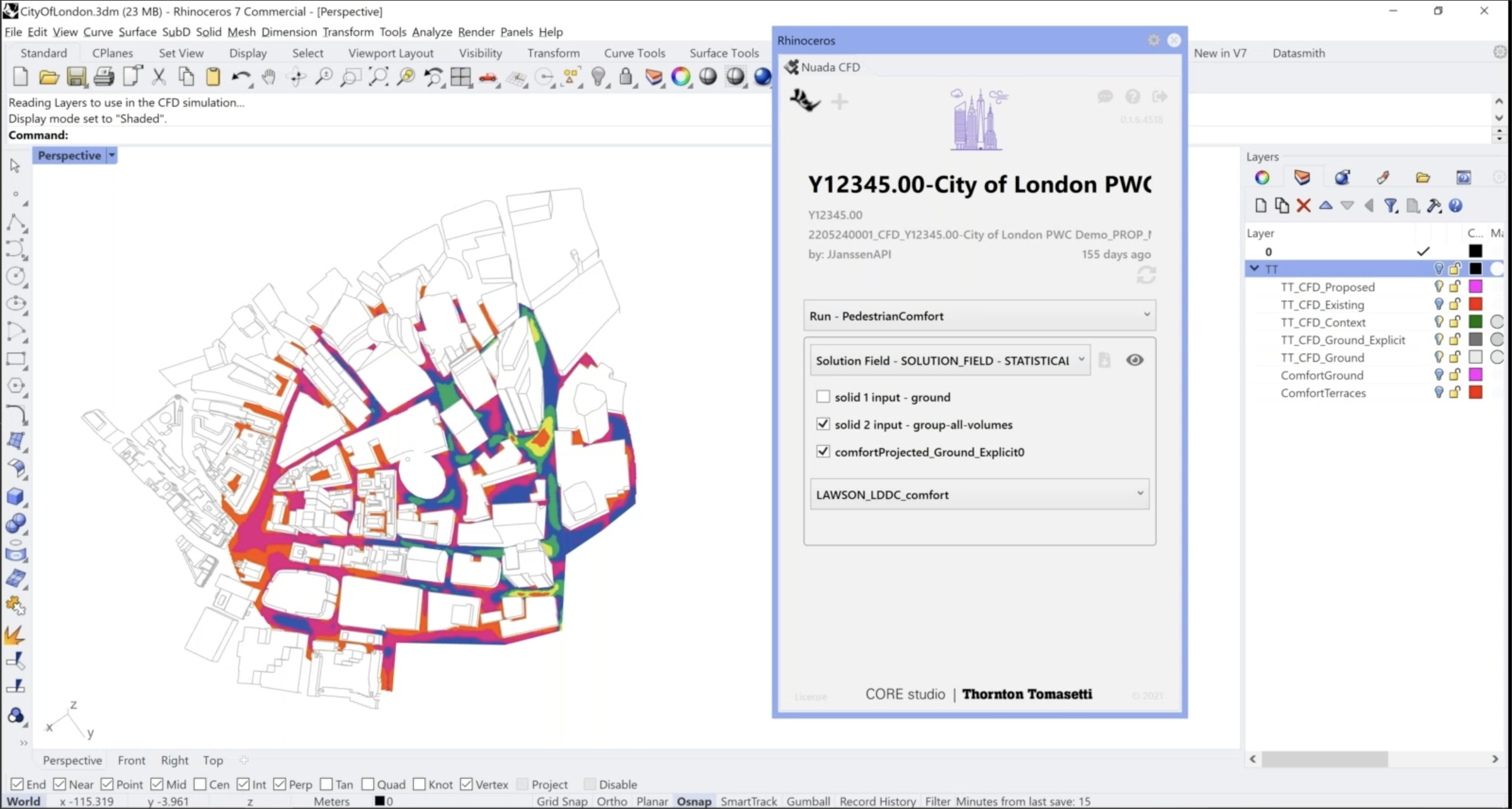The width and height of the screenshot is (1512, 809).
Task: Toggle the SmartTrack status bar button
Action: point(748,801)
